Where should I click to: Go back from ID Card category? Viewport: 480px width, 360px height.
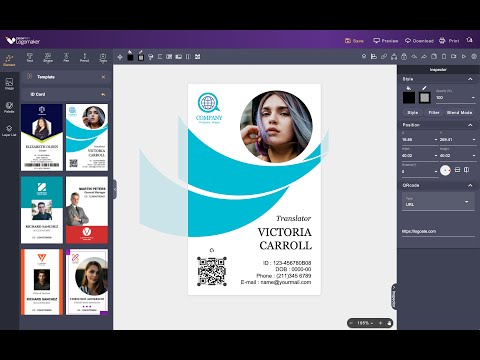coord(103,94)
